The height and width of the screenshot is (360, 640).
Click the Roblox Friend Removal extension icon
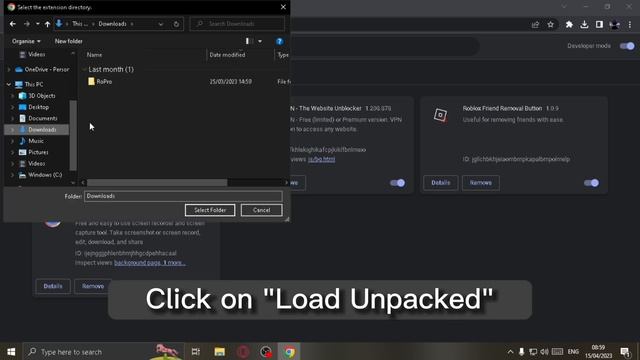pyautogui.click(x=440, y=115)
